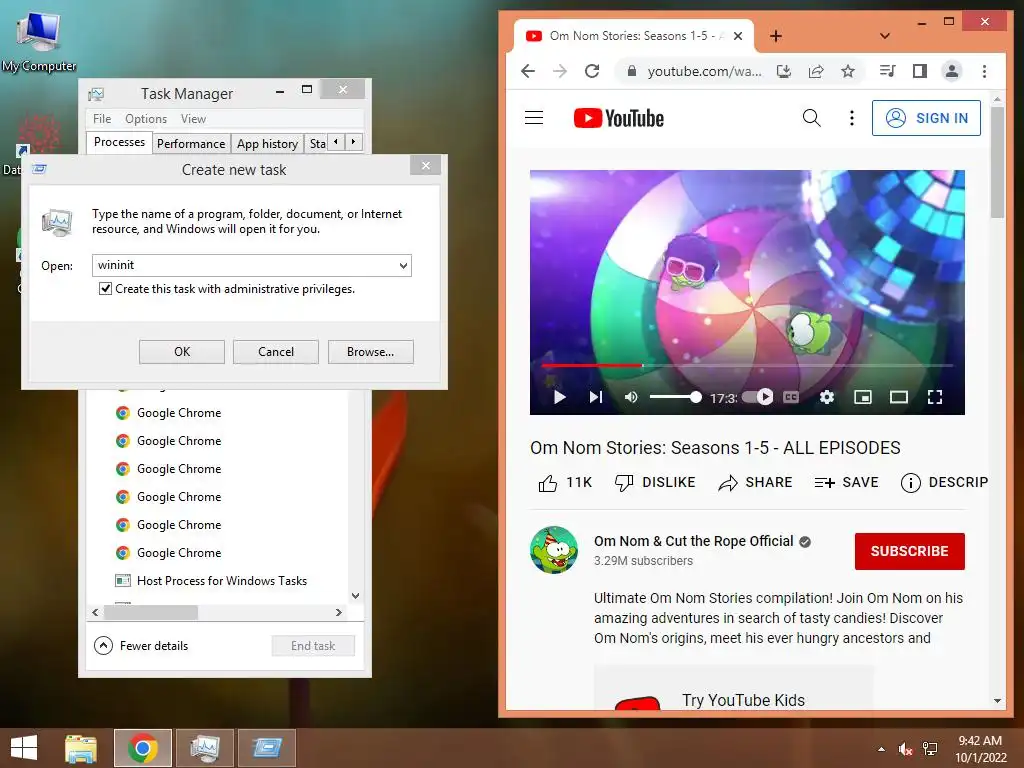Viewport: 1024px width, 768px height.
Task: Expand the Open combo box dropdown
Action: pyautogui.click(x=404, y=265)
